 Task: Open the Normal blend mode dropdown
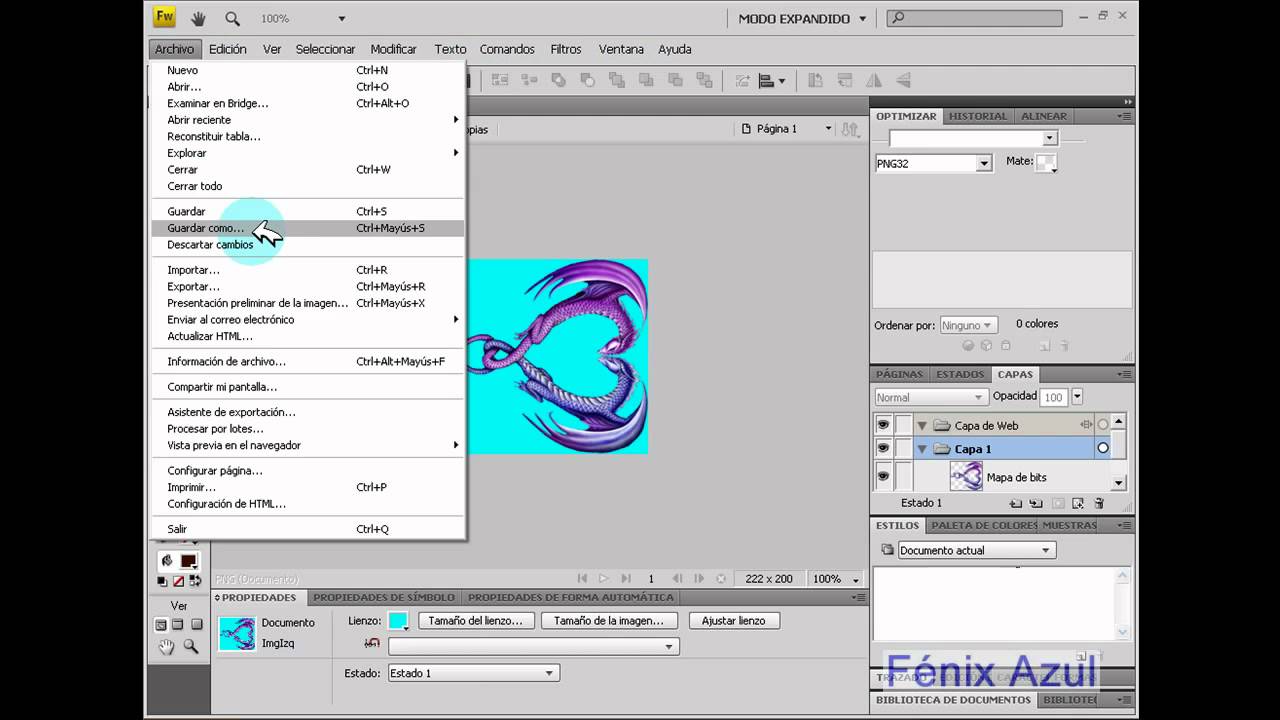tap(929, 397)
